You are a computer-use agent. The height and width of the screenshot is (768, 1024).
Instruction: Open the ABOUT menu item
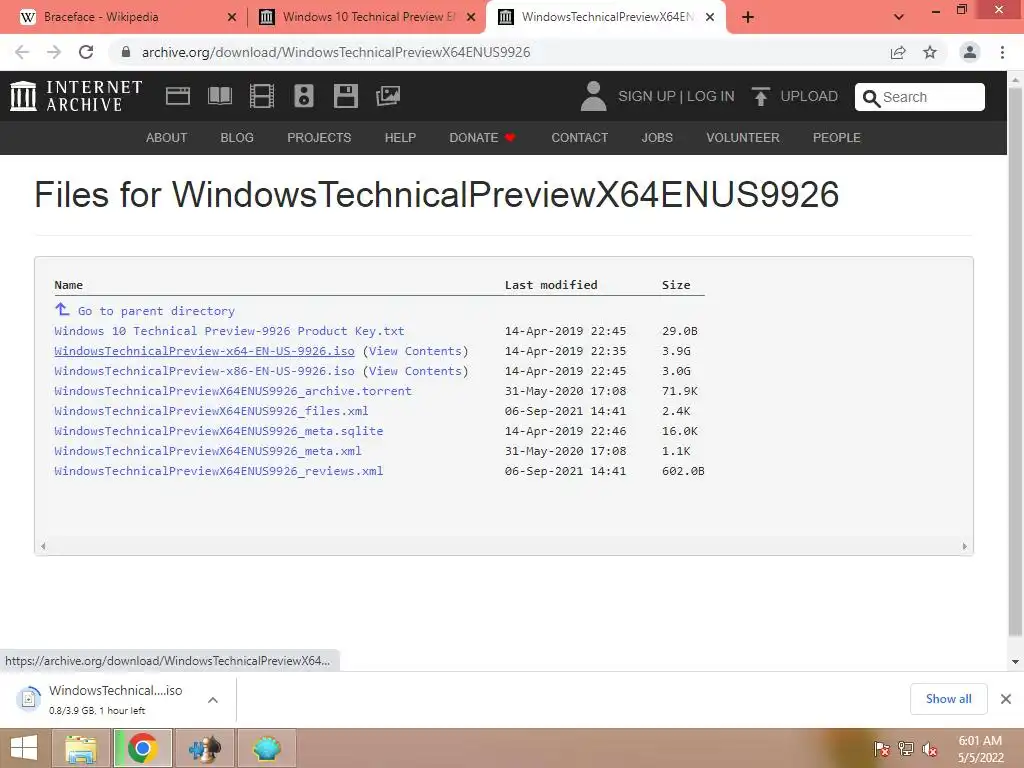coord(167,138)
